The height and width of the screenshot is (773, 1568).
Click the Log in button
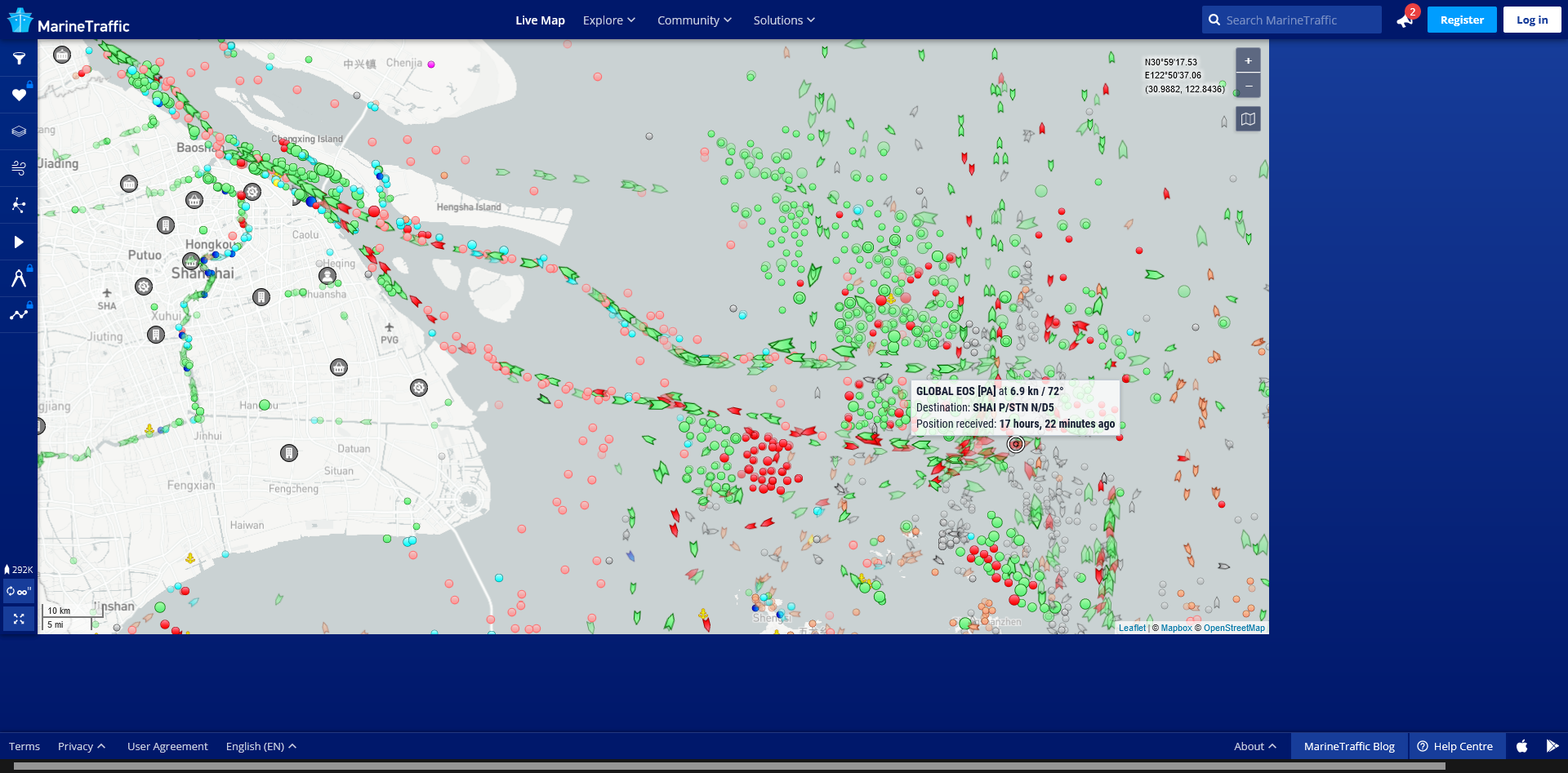tap(1532, 20)
